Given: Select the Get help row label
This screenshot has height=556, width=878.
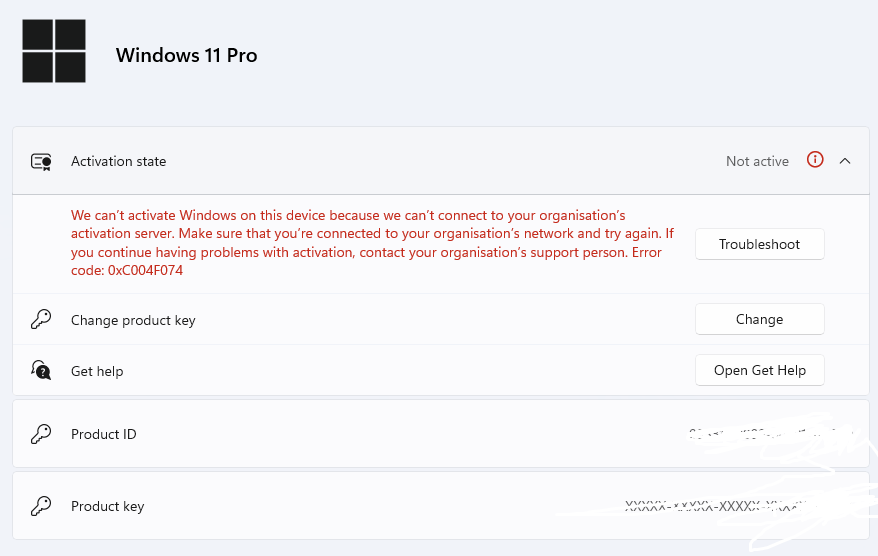Looking at the screenshot, I should 97,371.
